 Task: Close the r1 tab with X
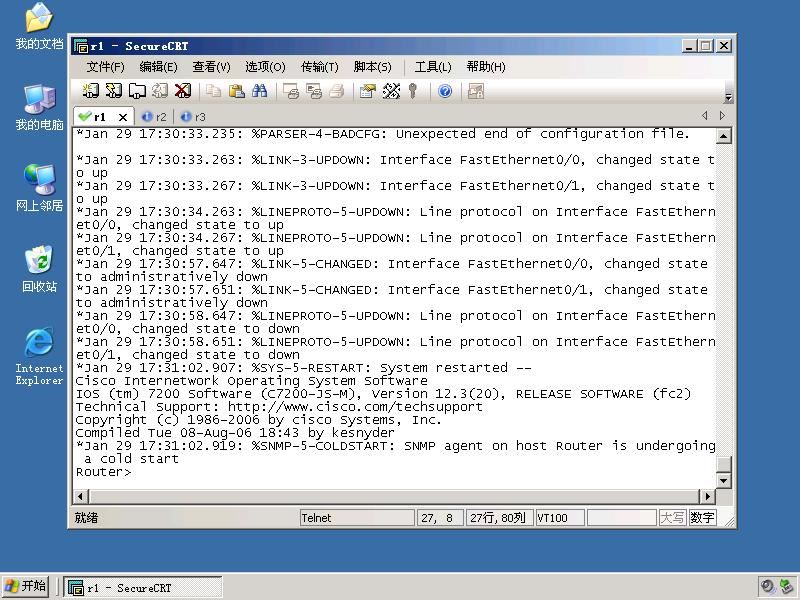[123, 117]
